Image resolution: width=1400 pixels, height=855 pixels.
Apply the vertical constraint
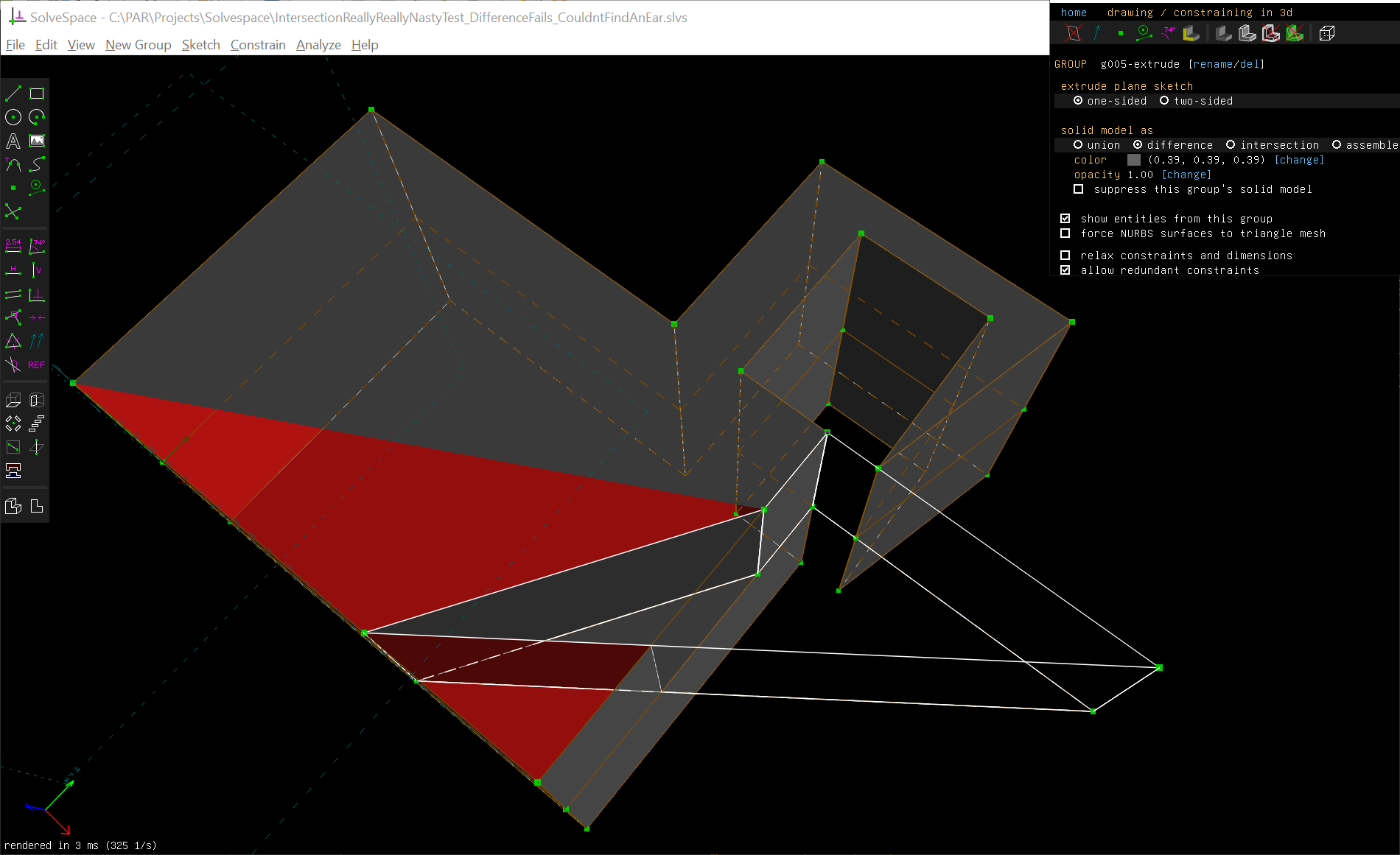point(37,270)
